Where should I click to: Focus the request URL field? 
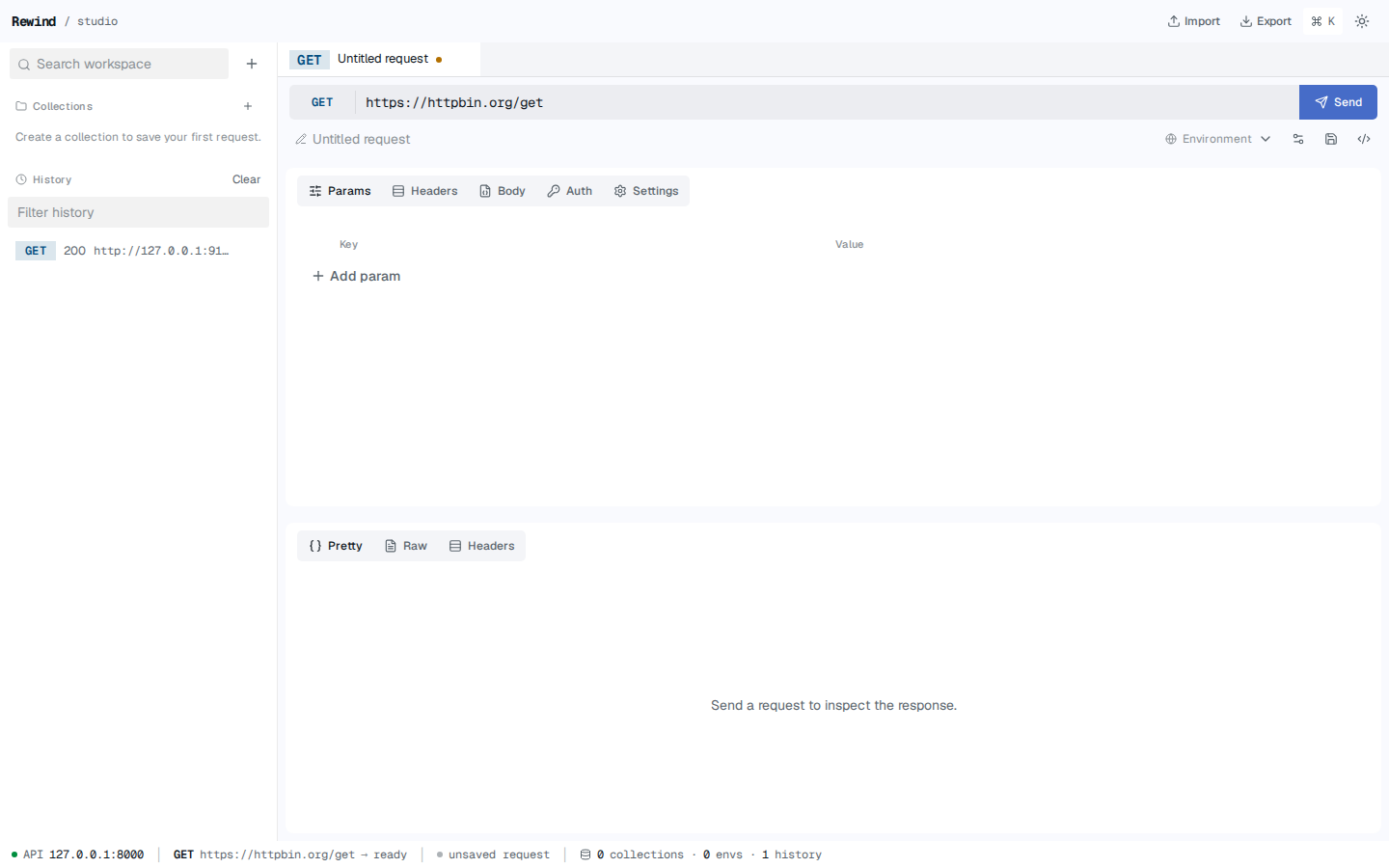tap(827, 102)
